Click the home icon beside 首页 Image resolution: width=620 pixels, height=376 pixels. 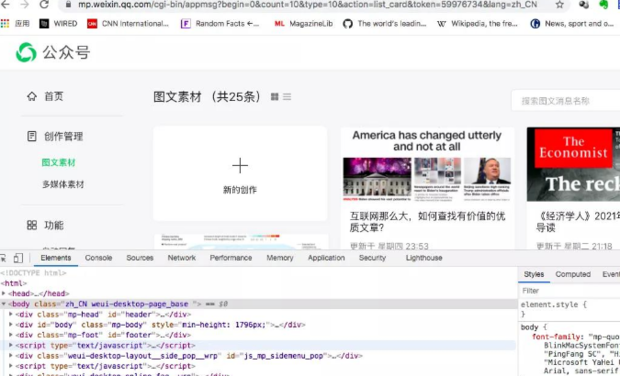tap(32, 96)
